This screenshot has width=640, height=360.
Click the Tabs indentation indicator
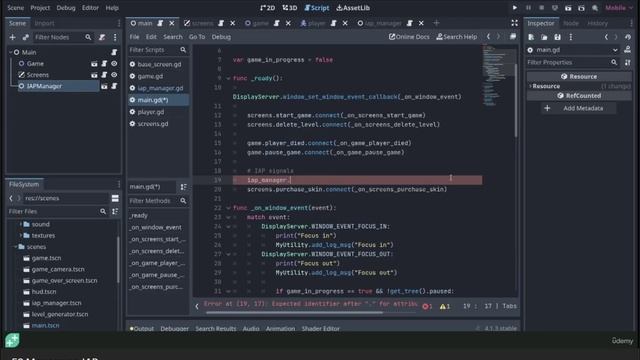[x=509, y=306]
